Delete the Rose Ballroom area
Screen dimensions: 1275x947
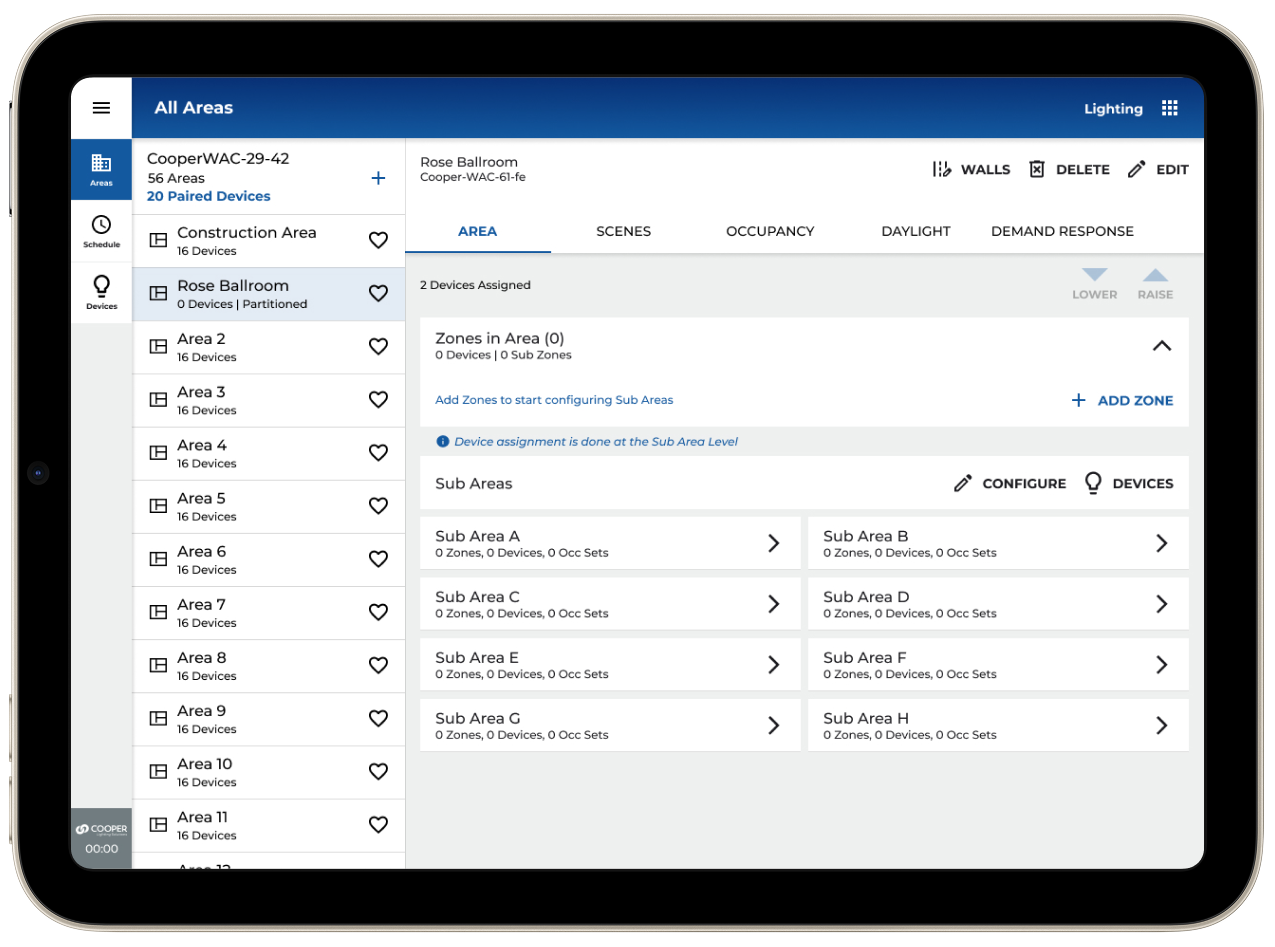tap(1069, 170)
